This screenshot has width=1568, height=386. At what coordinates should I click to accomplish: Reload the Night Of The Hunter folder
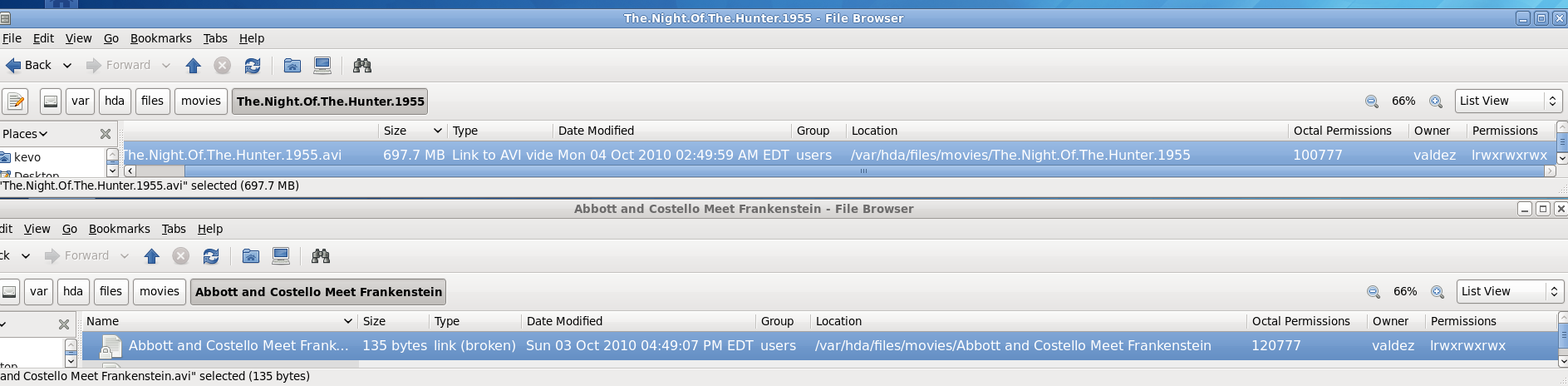[253, 65]
